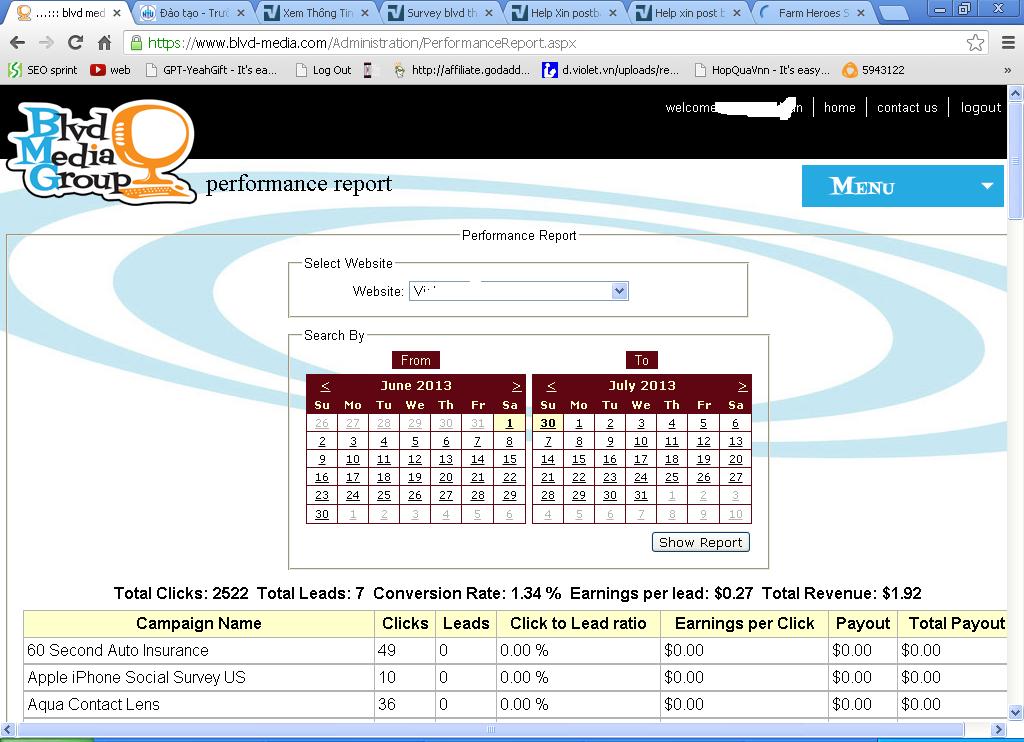Close the Farm Heroes tab
The width and height of the screenshot is (1024, 742).
click(x=861, y=12)
